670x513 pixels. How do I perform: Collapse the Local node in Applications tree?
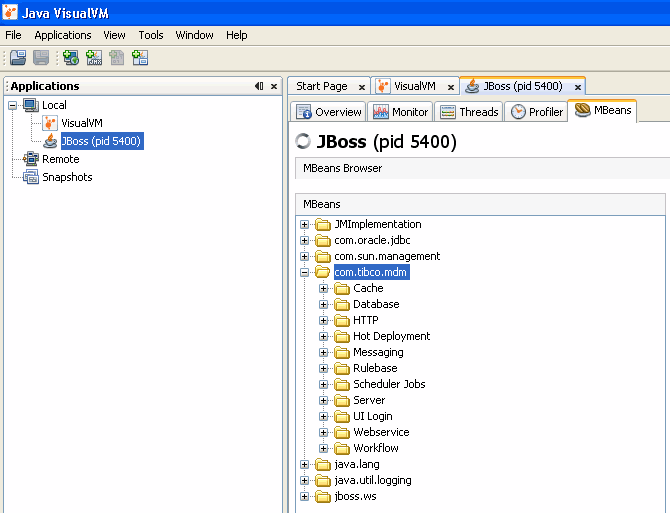[x=13, y=105]
